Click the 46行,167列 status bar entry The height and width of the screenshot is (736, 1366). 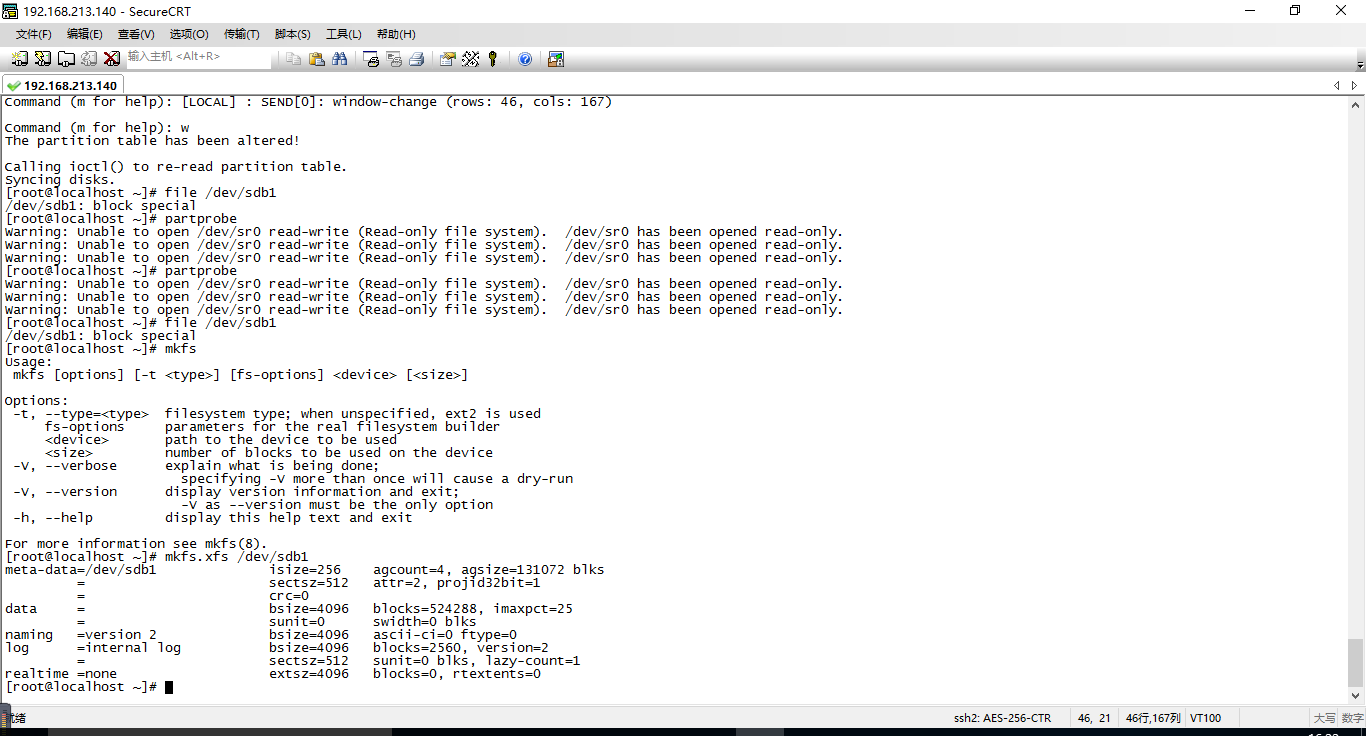[x=1153, y=718]
